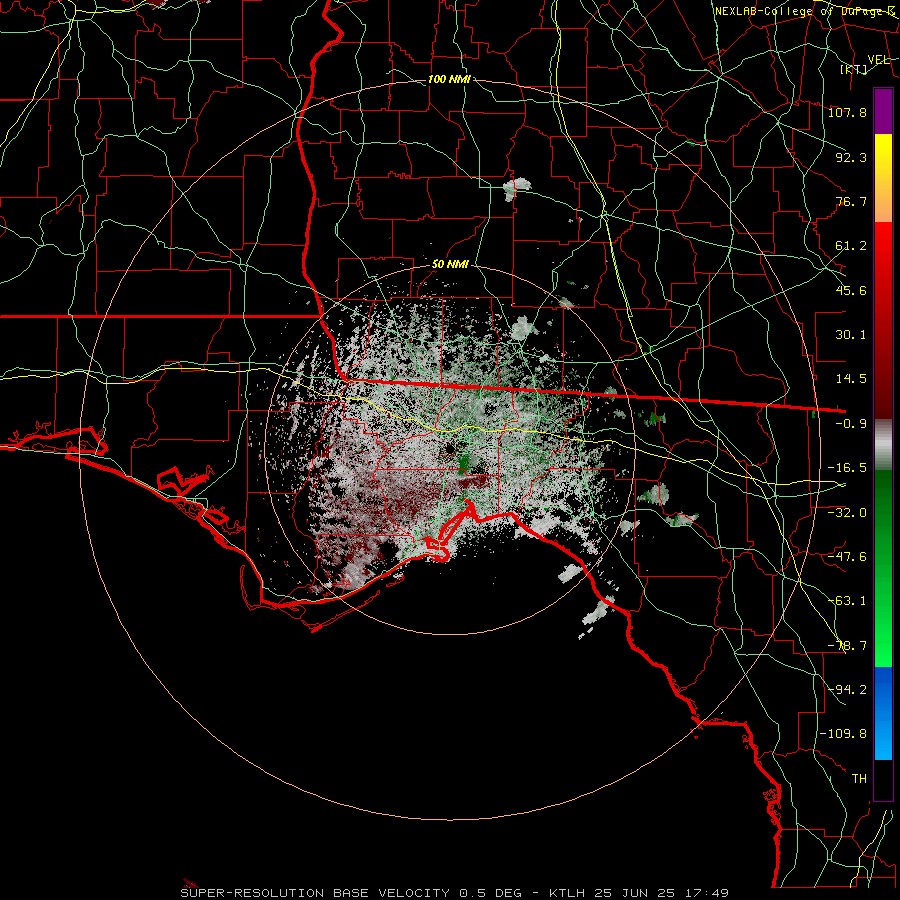Click the -16.5 velocity scale value
Viewport: 900px width, 900px height.
tap(847, 468)
